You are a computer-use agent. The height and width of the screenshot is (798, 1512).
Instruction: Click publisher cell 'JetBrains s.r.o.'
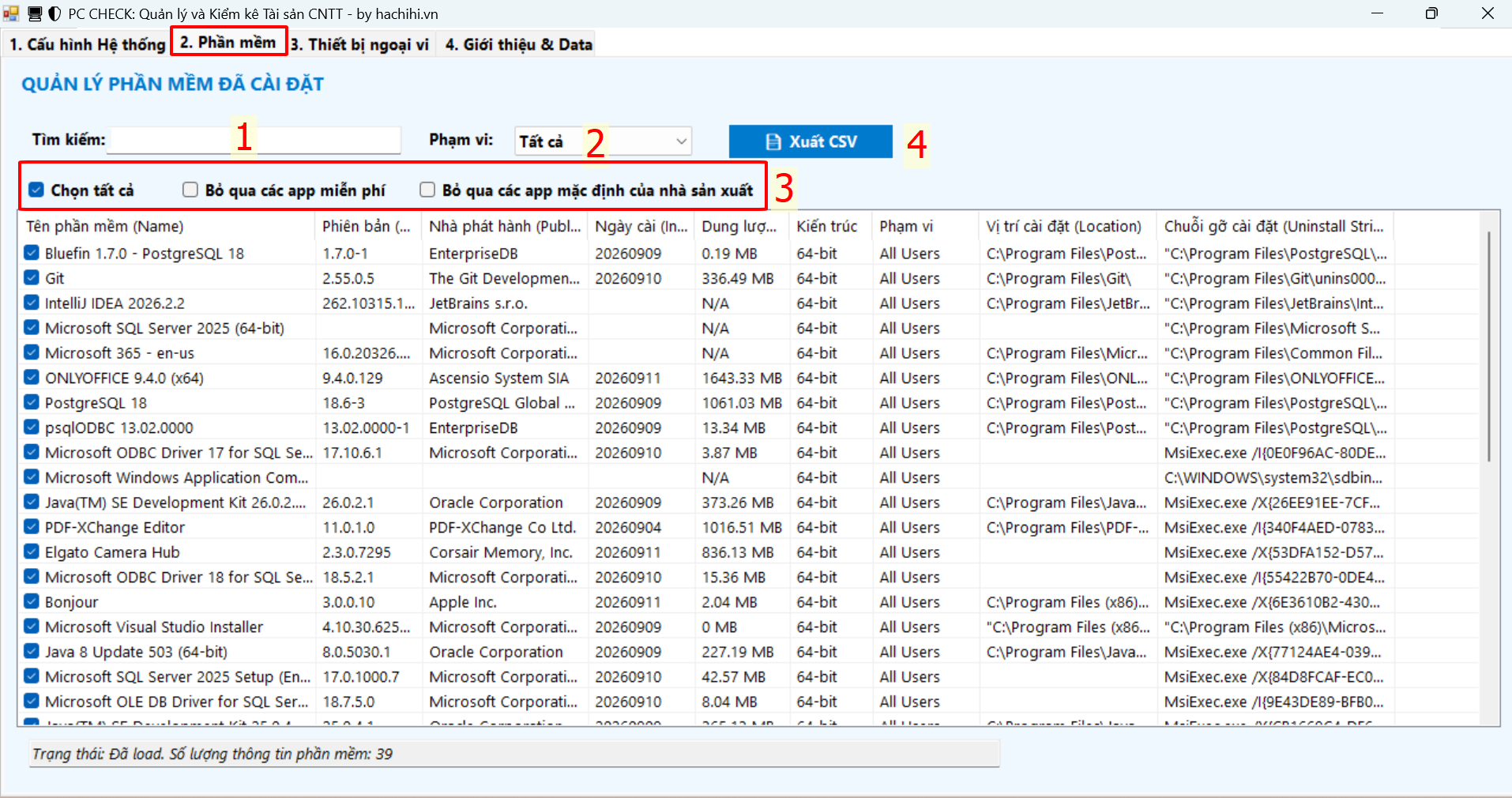478,303
